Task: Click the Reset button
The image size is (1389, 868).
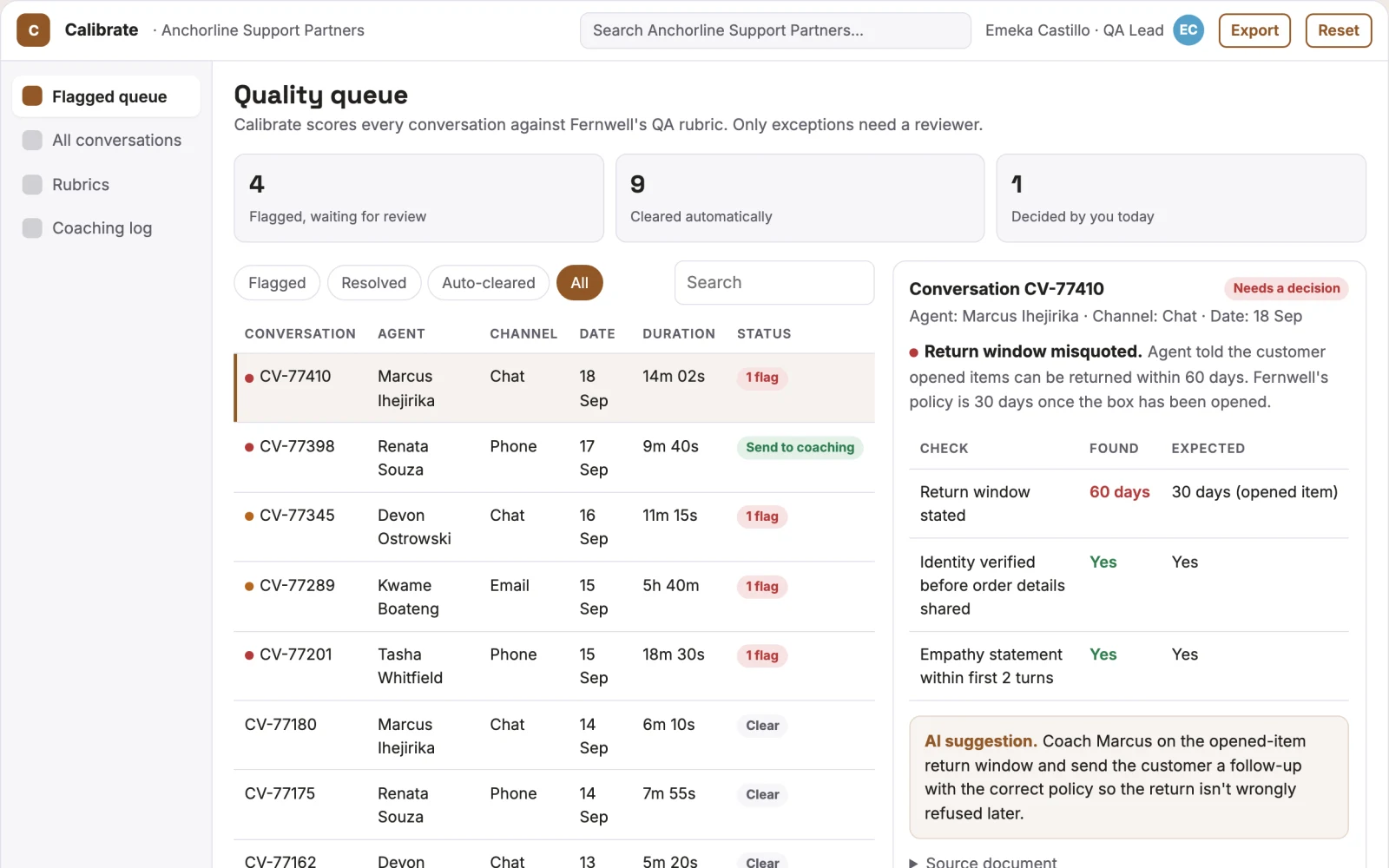Action: [1339, 30]
